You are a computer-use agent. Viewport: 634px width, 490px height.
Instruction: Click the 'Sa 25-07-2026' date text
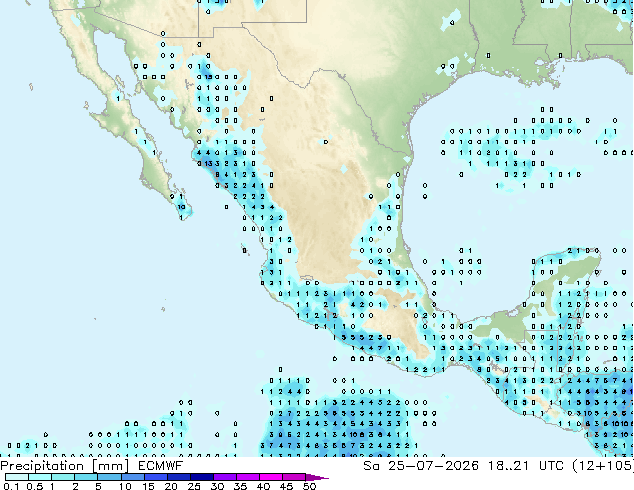[421, 466]
